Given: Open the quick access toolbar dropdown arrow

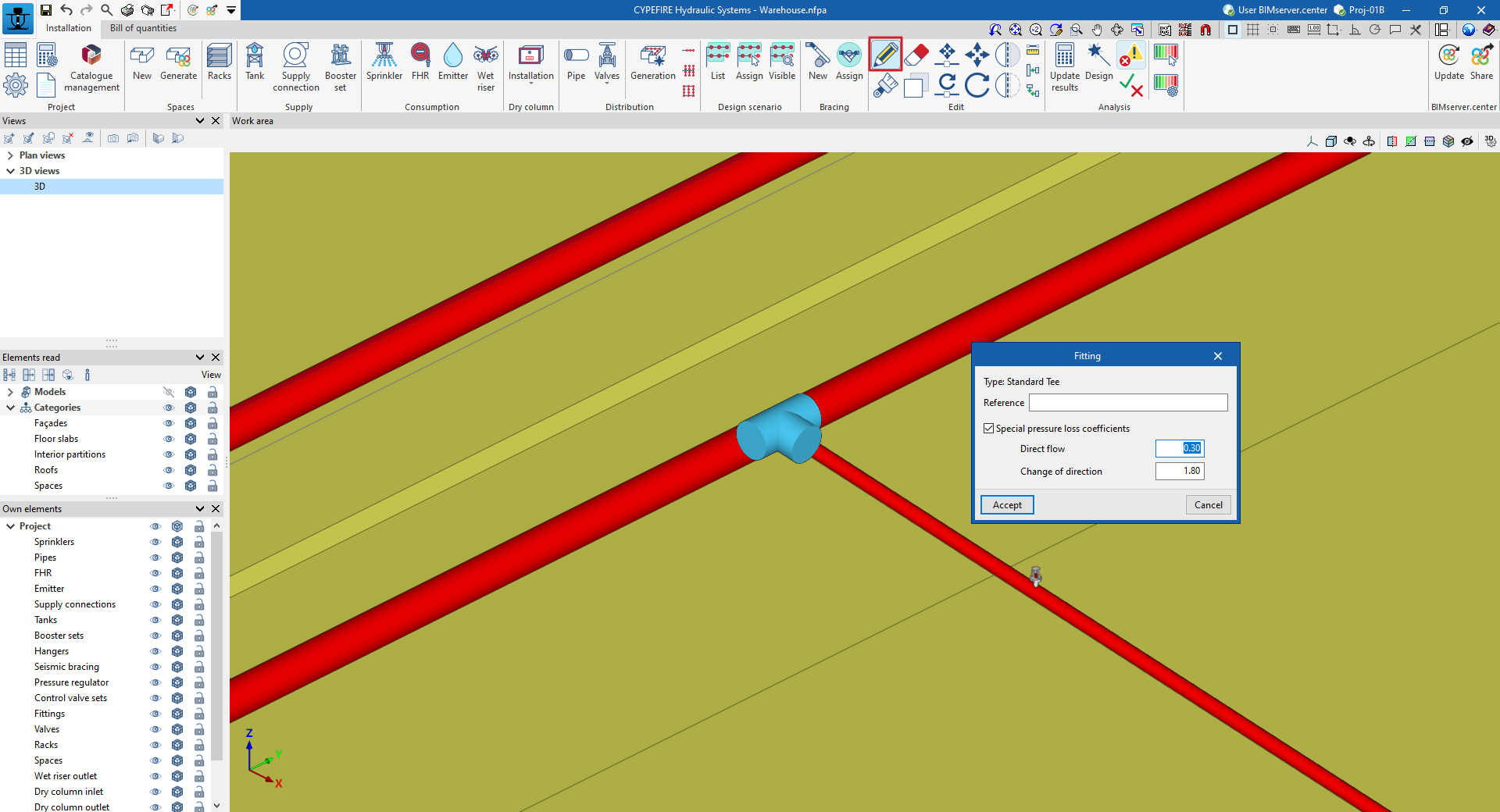Looking at the screenshot, I should 231,10.
